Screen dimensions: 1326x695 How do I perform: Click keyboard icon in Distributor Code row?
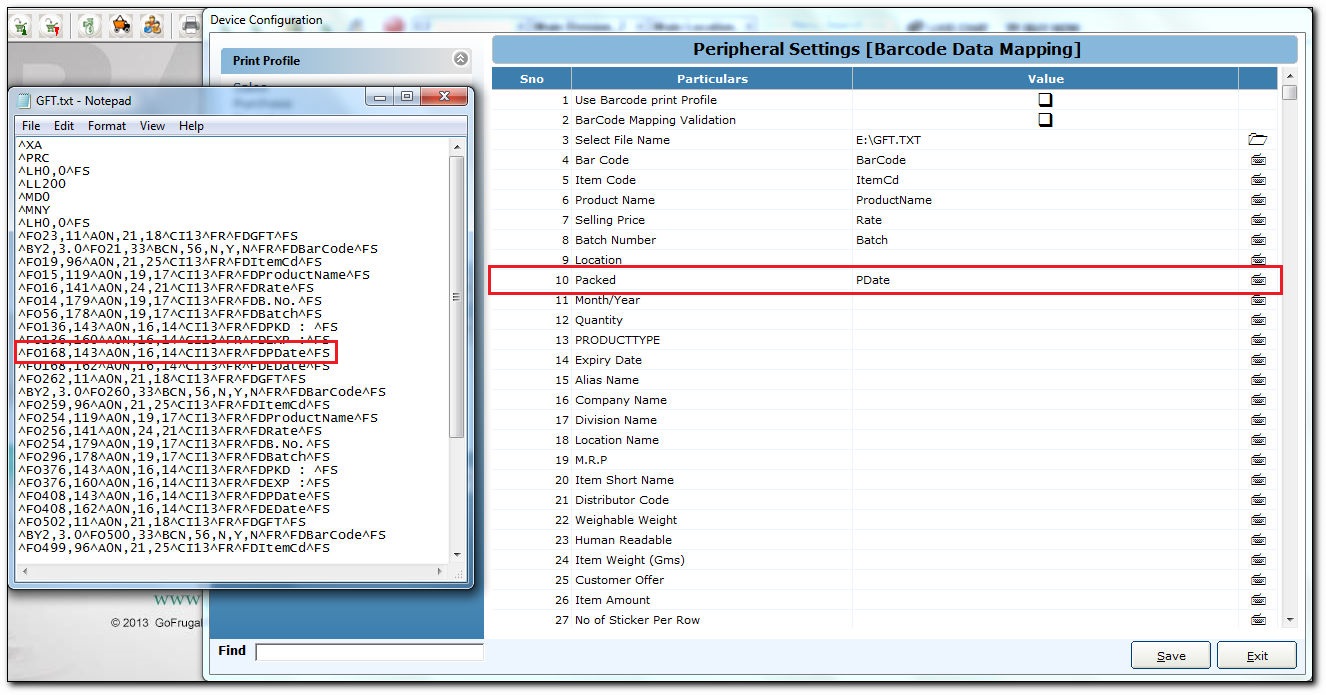[1258, 500]
